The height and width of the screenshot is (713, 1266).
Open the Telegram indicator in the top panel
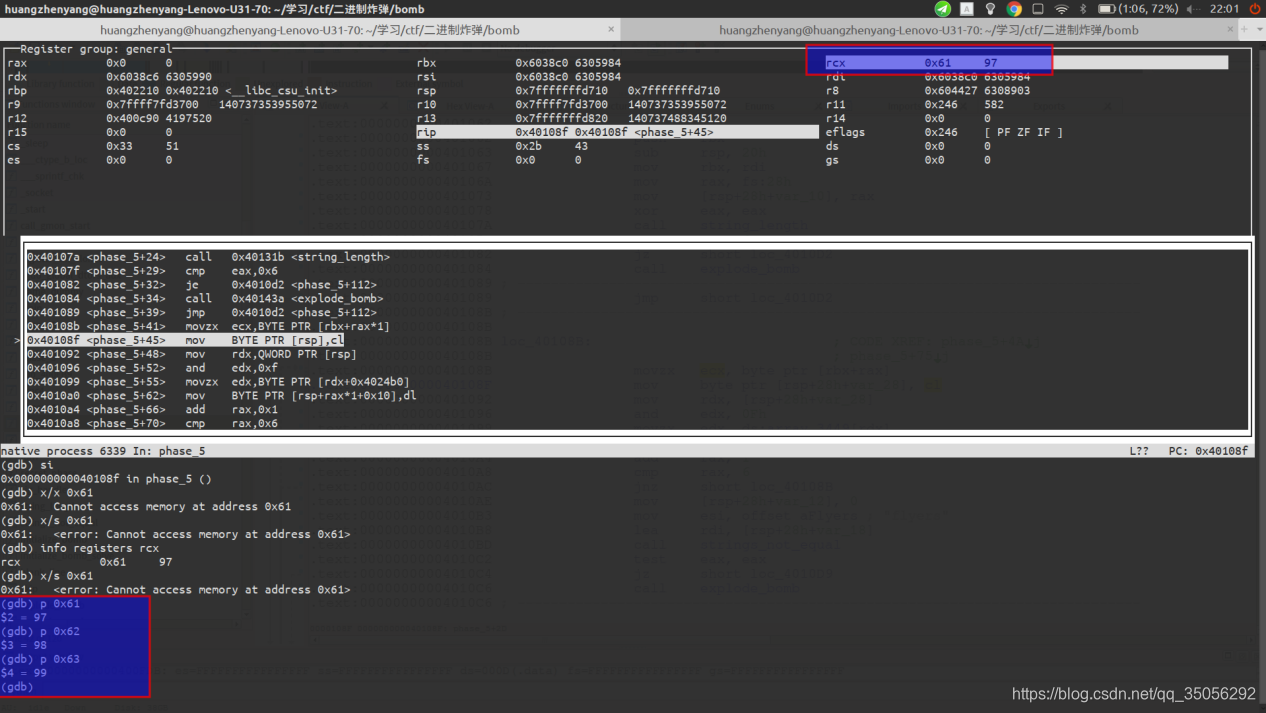[x=942, y=9]
